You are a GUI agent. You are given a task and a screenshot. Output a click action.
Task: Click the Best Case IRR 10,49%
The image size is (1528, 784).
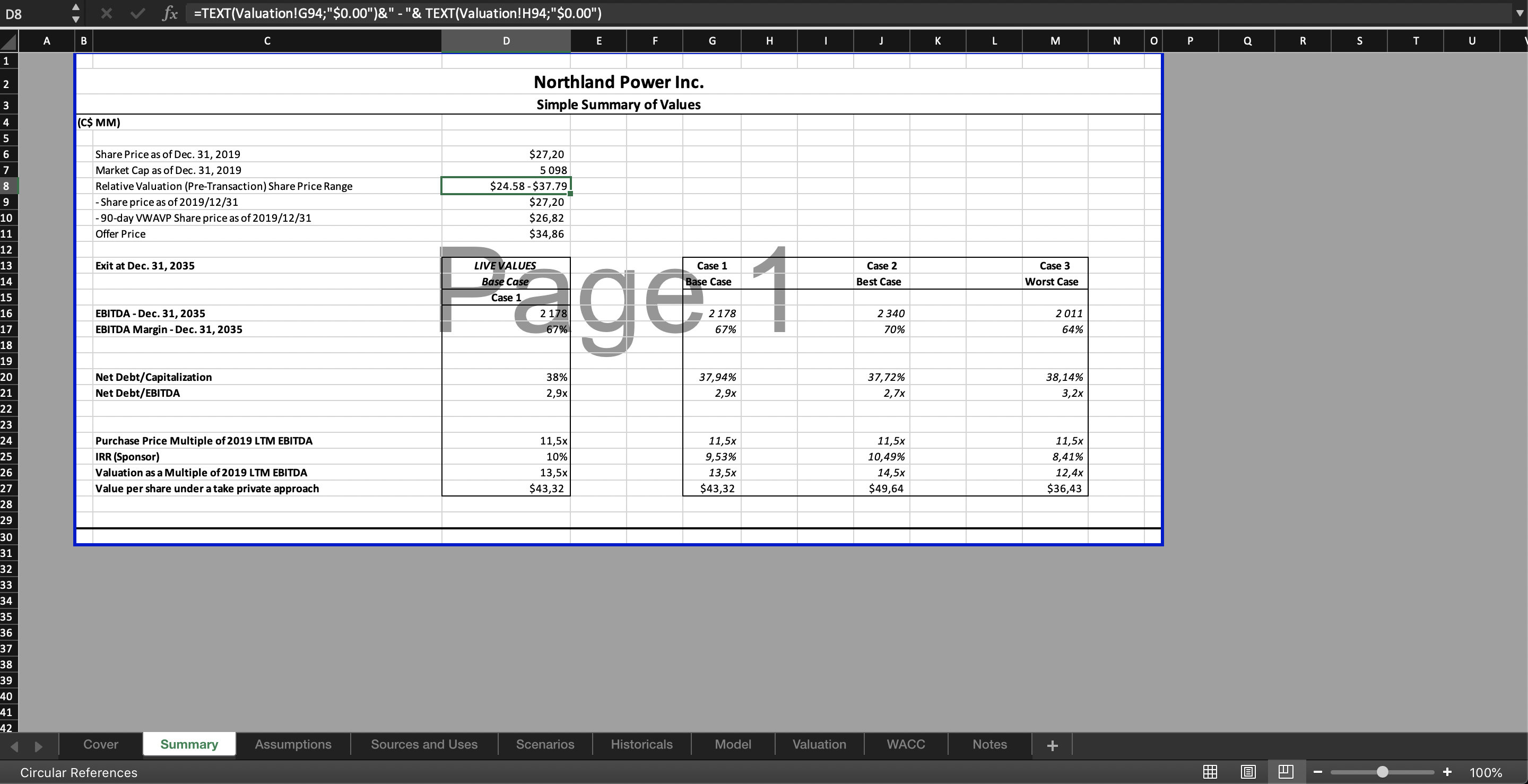click(x=886, y=456)
